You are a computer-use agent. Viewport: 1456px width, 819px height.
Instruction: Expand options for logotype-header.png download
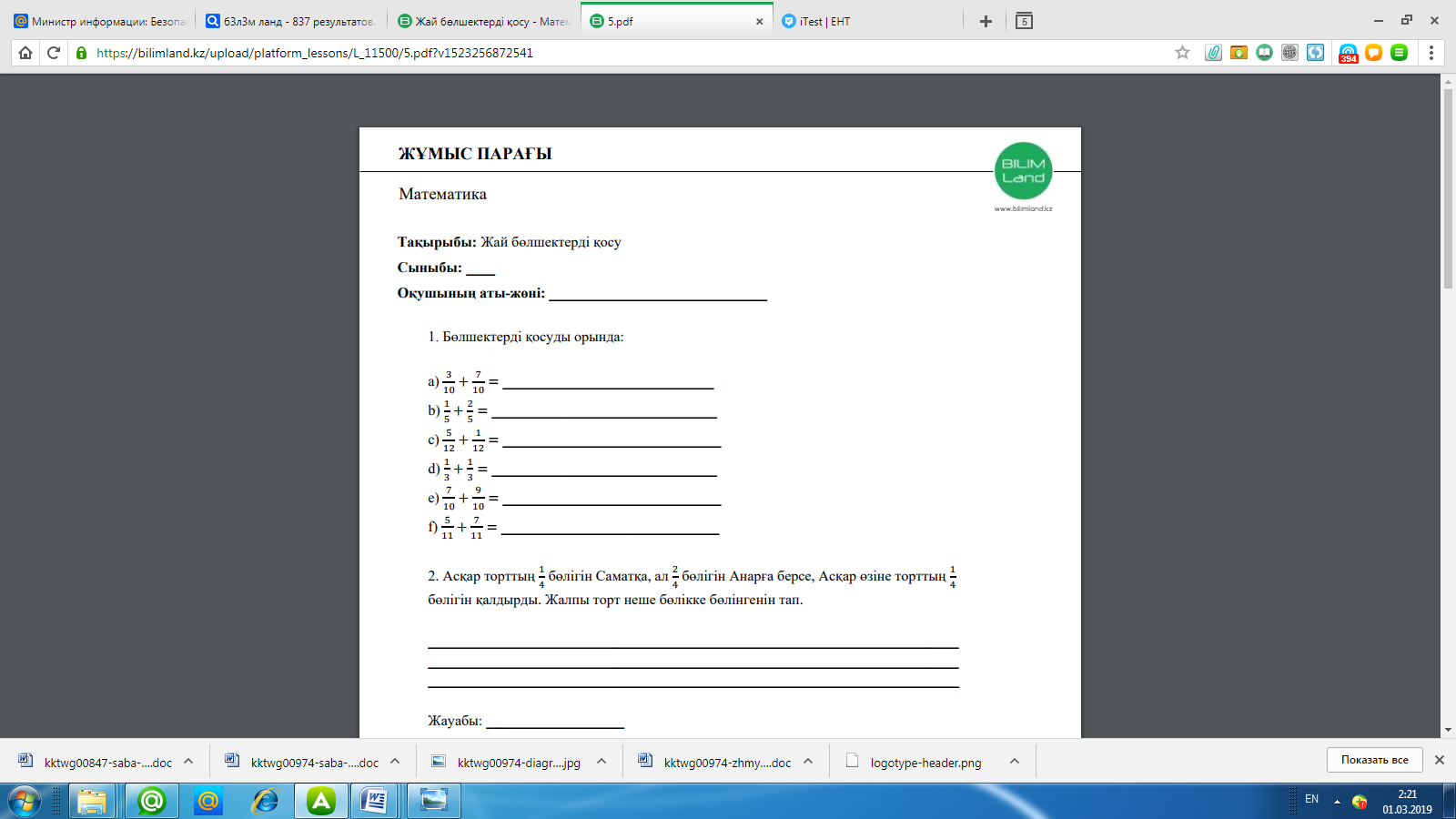1015,762
